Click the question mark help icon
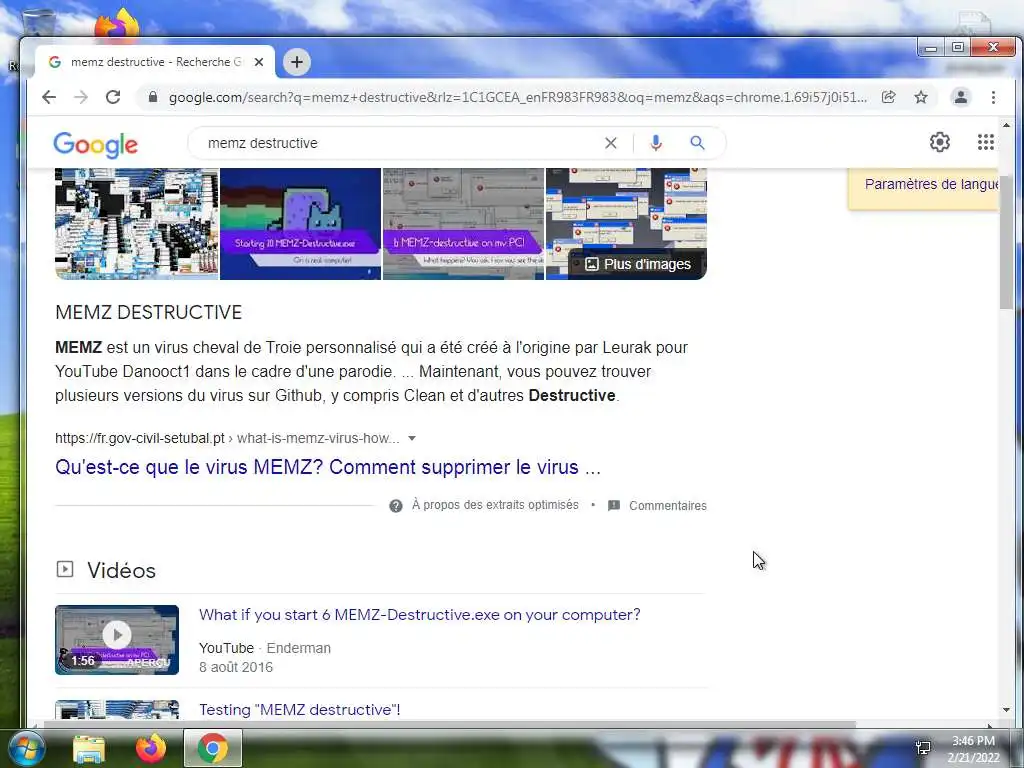Image resolution: width=1024 pixels, height=768 pixels. [x=396, y=506]
